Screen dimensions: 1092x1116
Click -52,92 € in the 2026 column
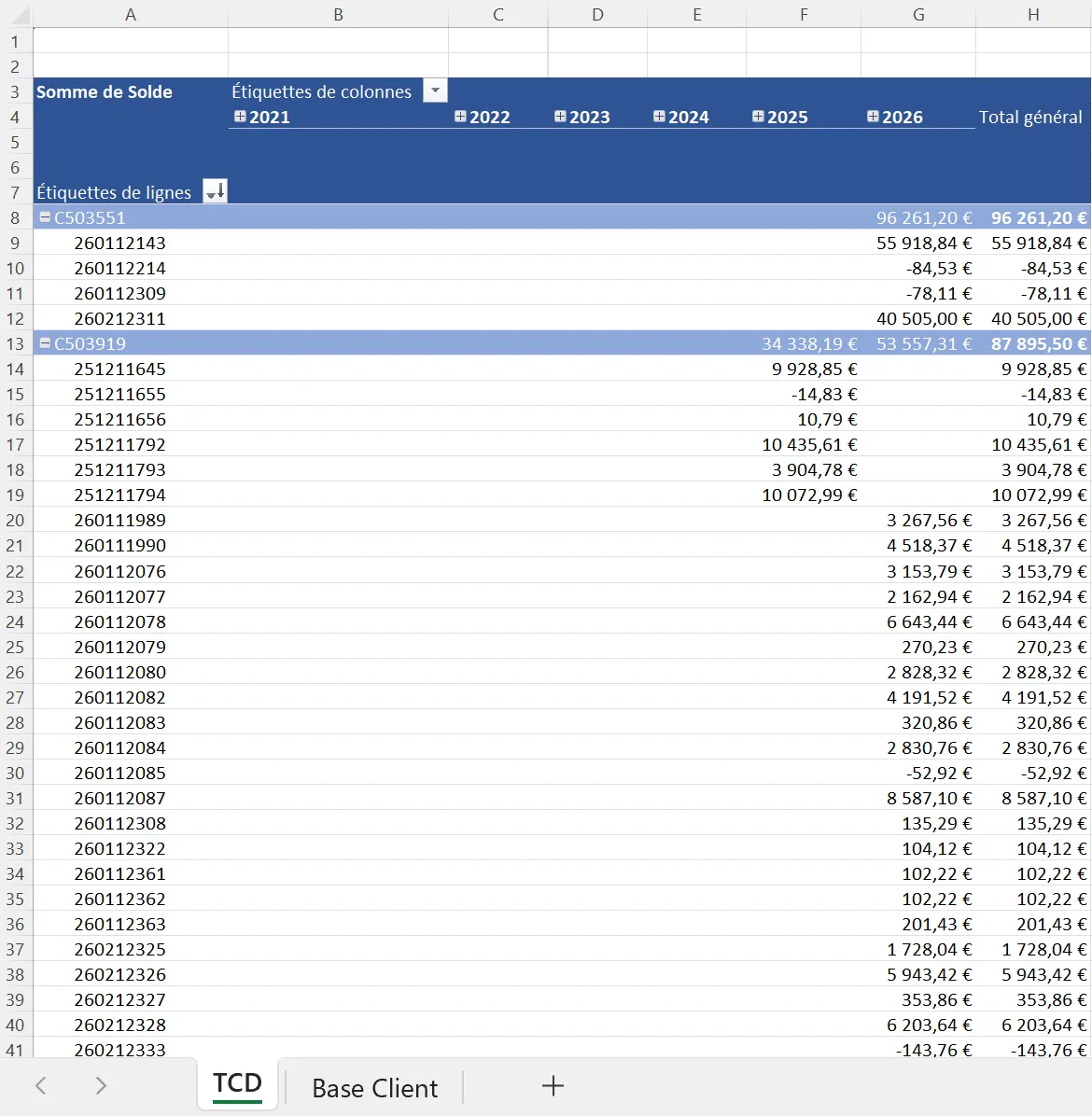pos(939,773)
